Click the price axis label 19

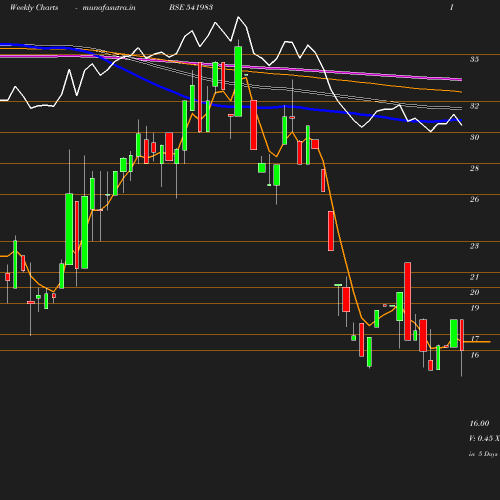(474, 308)
